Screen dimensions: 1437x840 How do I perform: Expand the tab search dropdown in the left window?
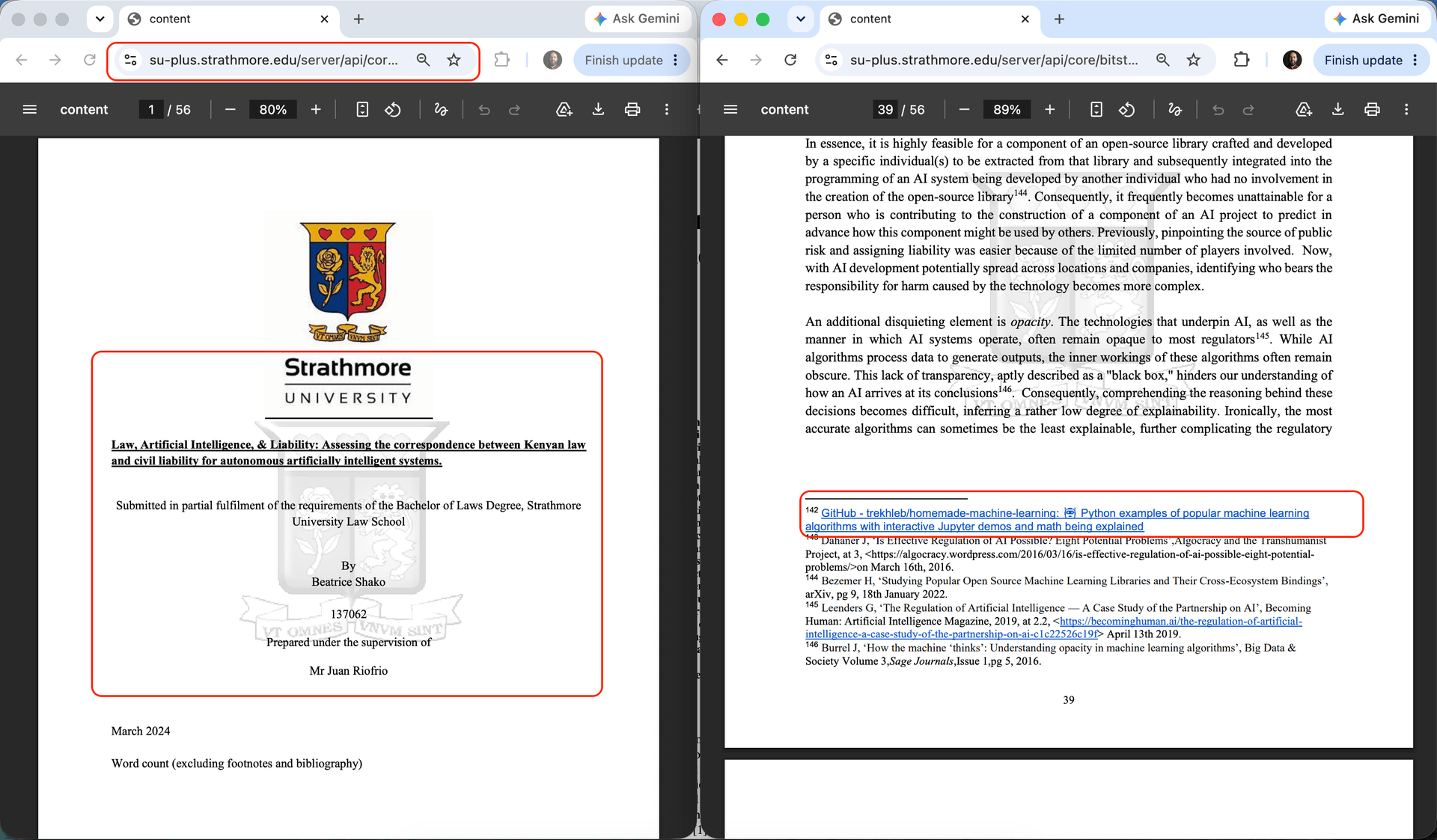click(x=100, y=19)
